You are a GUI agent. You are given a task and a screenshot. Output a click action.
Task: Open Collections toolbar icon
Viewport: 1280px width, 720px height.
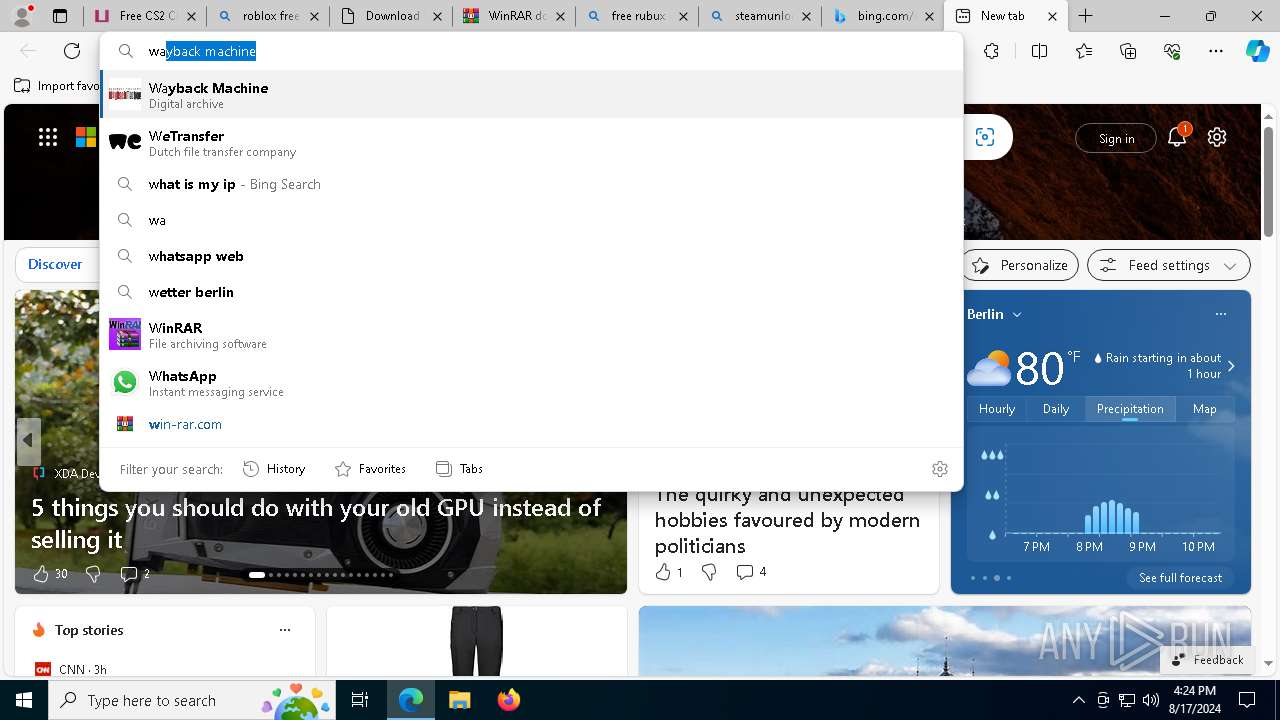pyautogui.click(x=1128, y=51)
